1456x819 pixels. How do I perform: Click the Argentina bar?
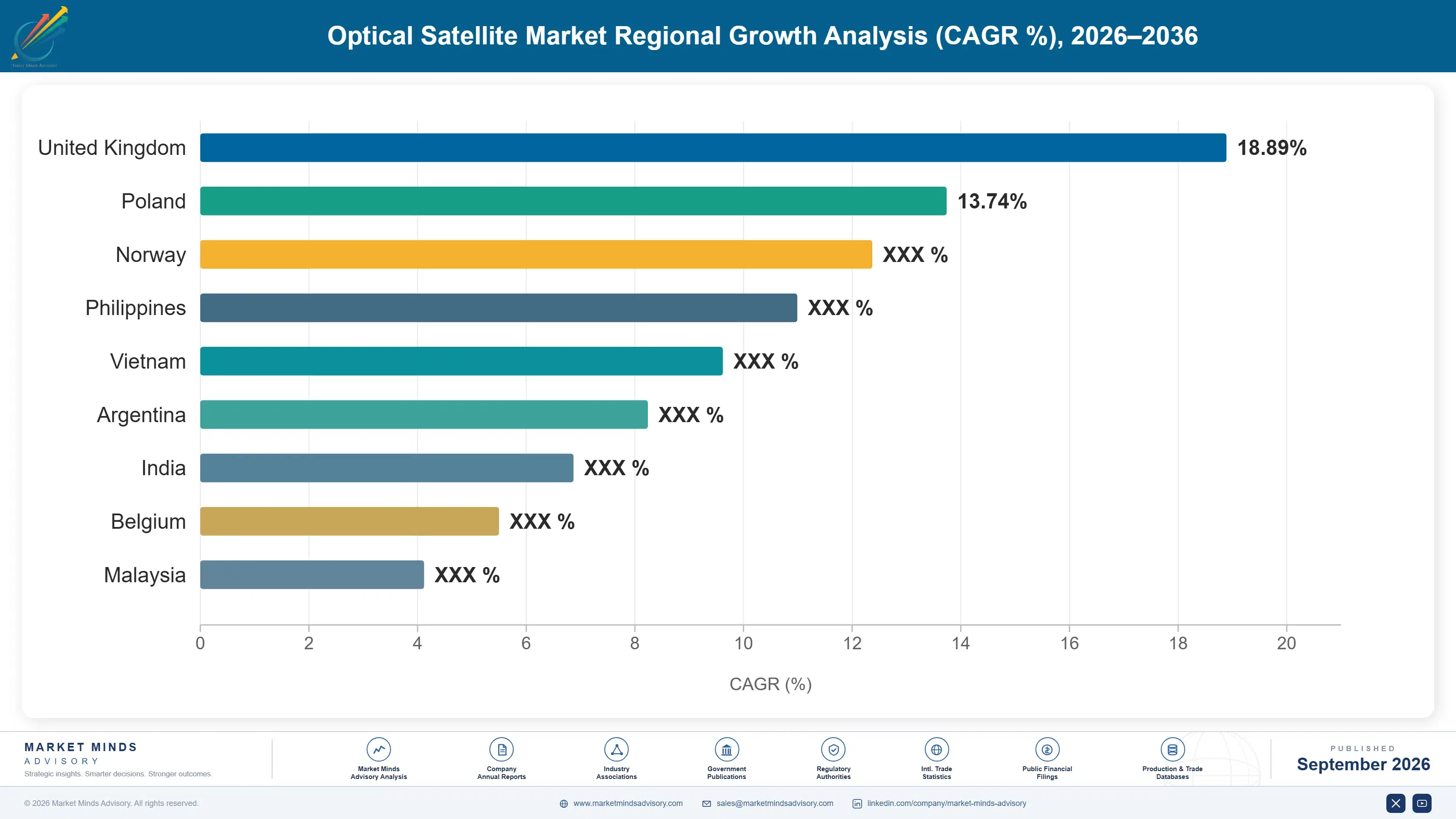click(424, 415)
